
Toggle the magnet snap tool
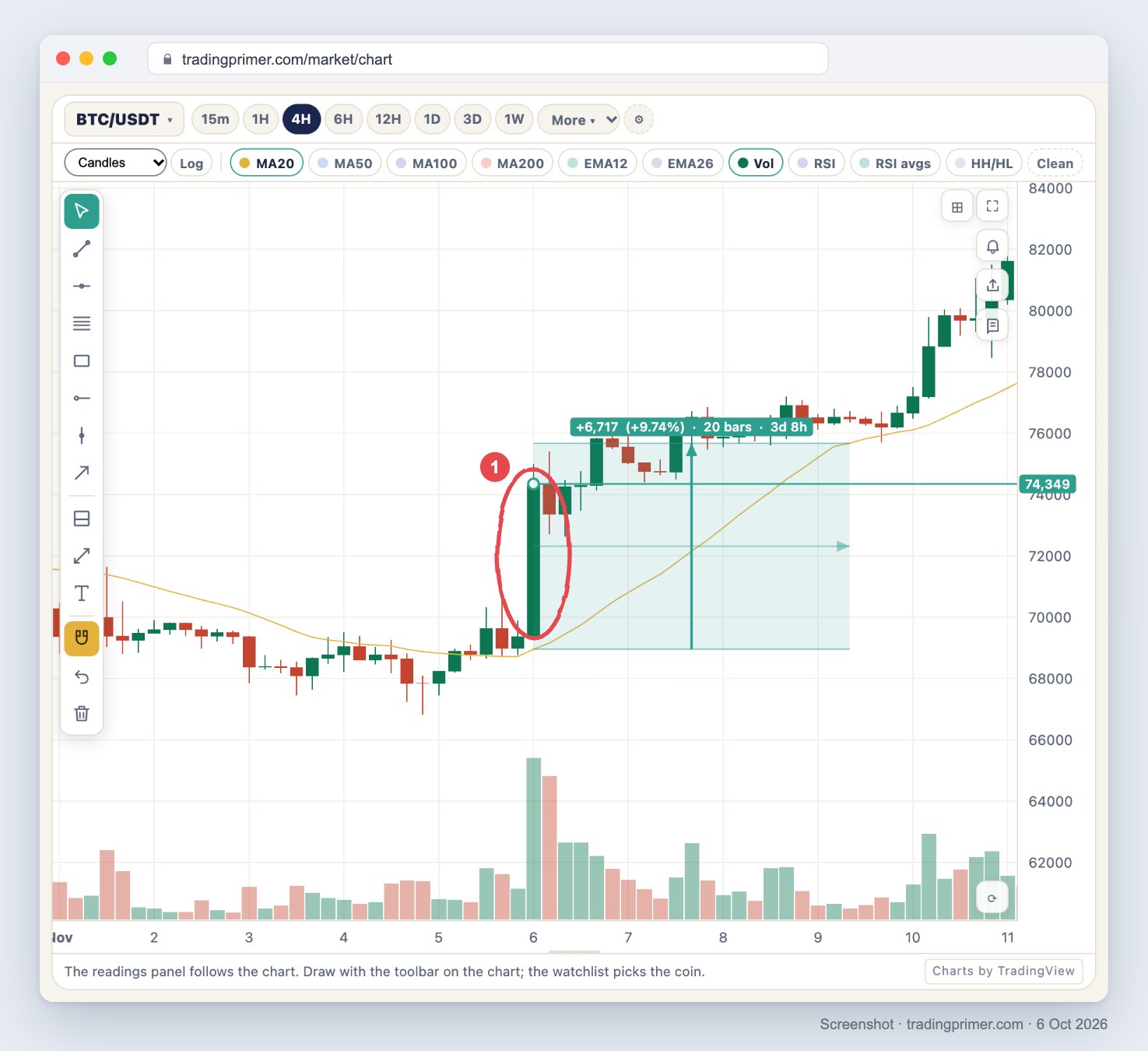(x=82, y=638)
